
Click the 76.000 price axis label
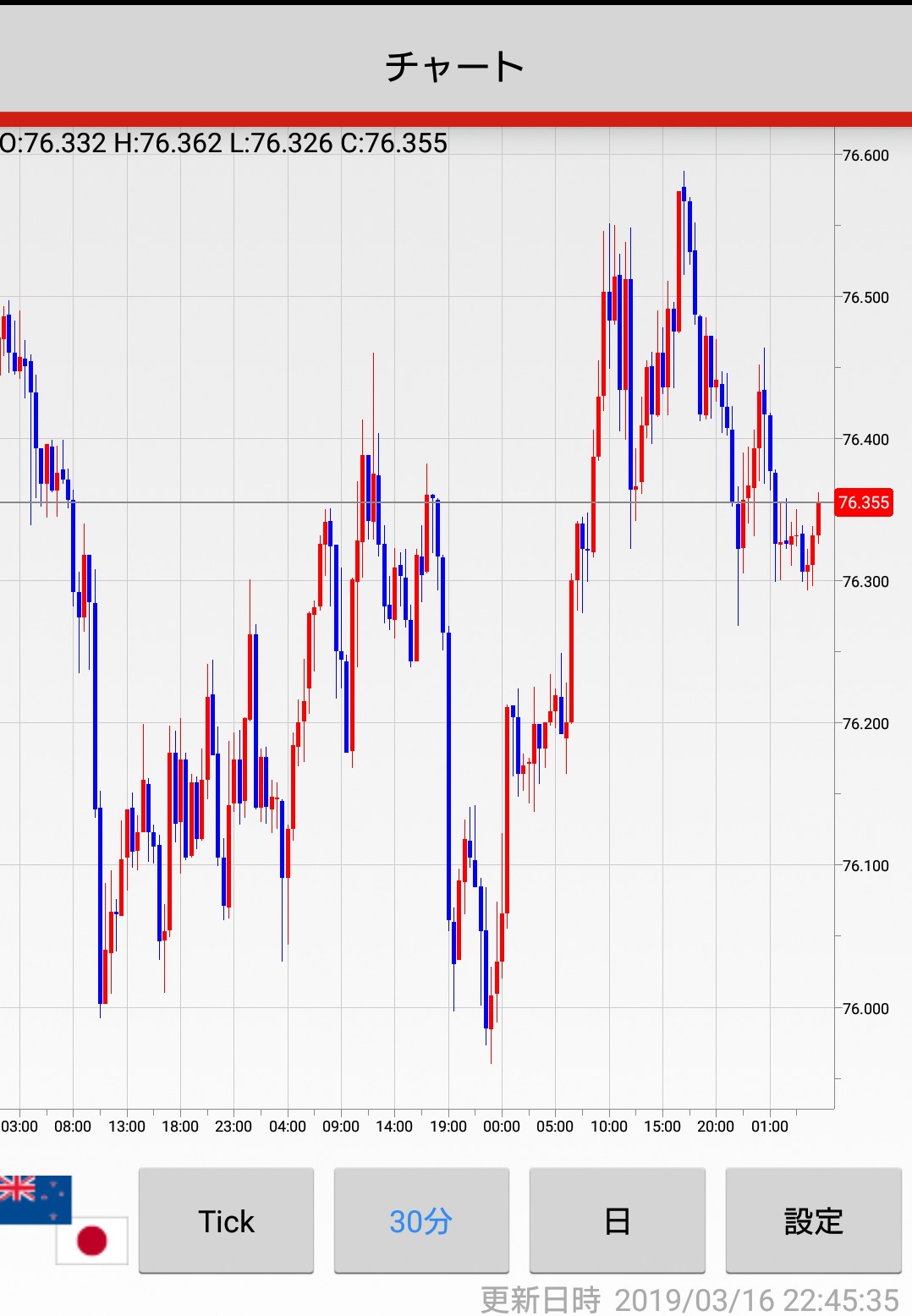(x=865, y=1008)
